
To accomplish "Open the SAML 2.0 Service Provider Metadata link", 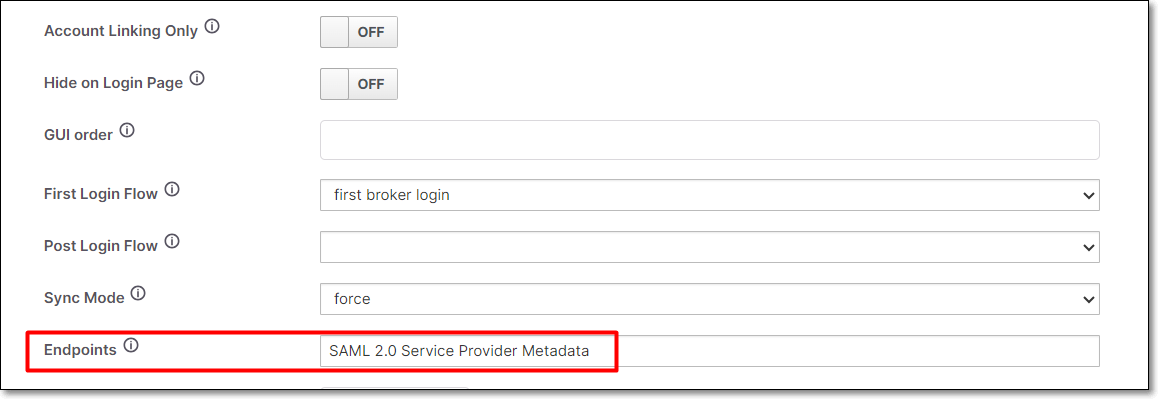I will [x=459, y=351].
